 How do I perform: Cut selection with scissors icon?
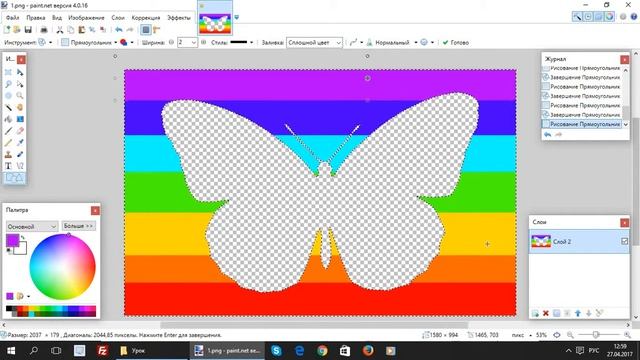[x=60, y=30]
